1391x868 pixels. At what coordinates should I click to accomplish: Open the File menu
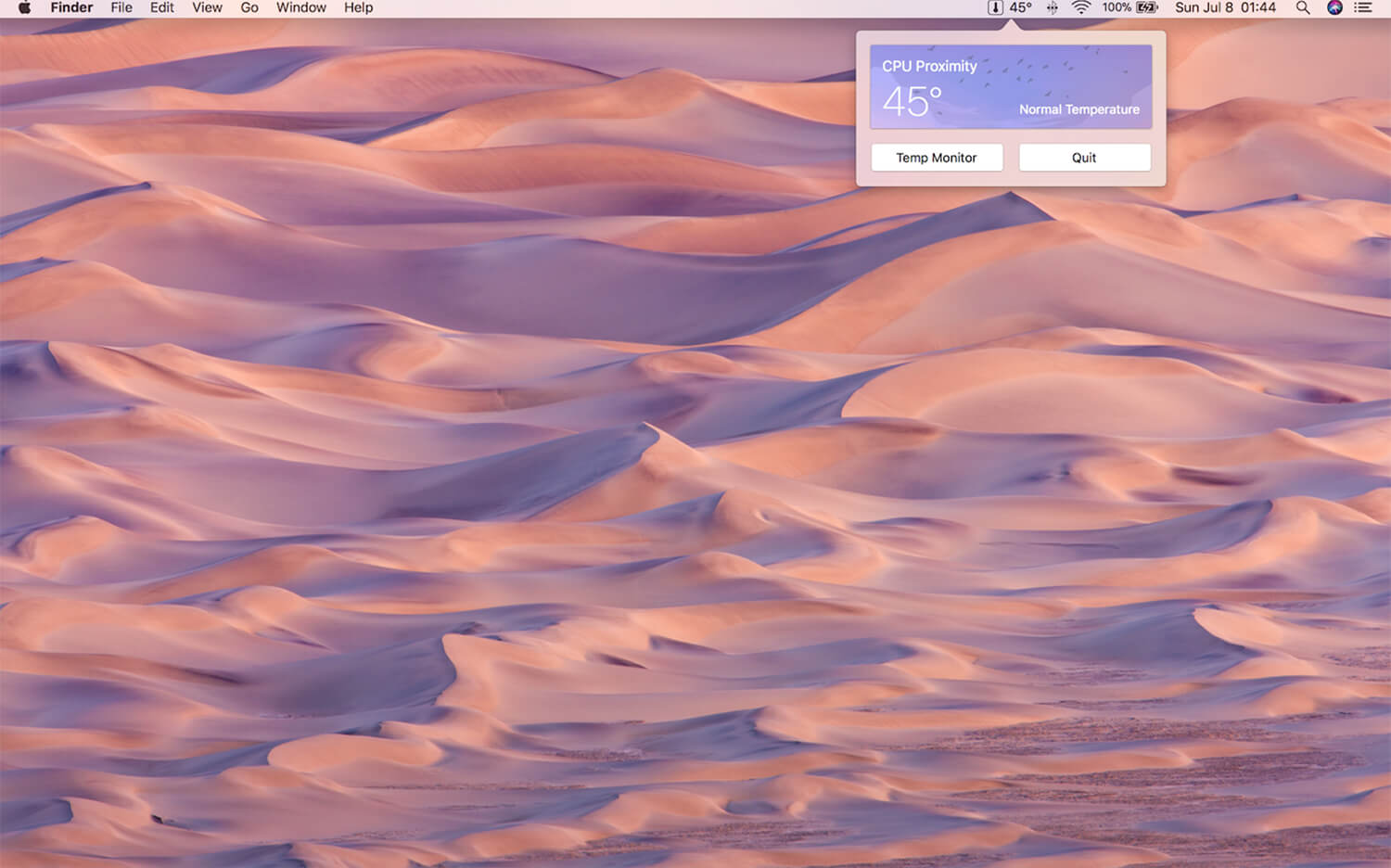point(121,7)
